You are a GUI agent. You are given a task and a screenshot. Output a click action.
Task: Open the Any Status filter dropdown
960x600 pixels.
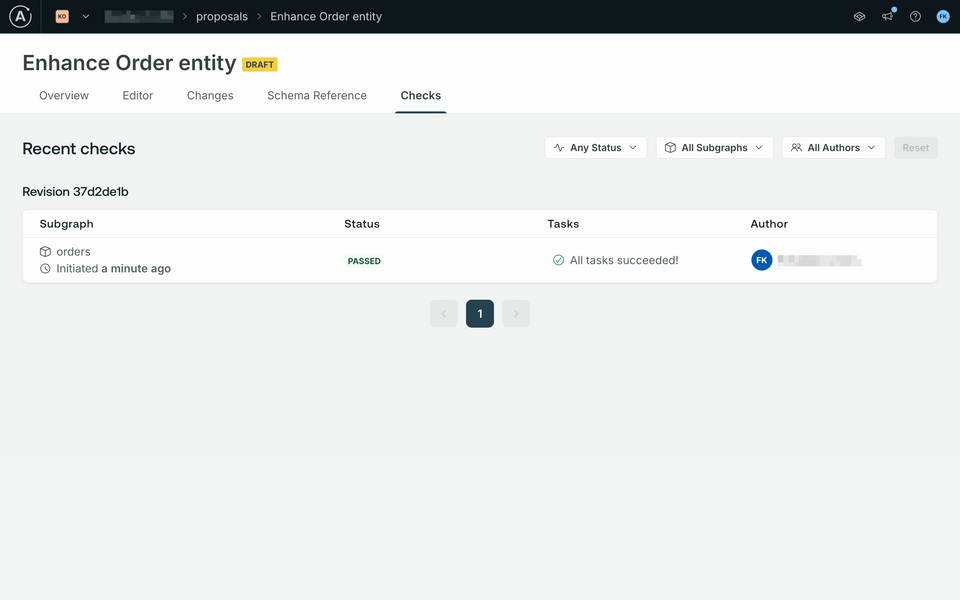click(596, 148)
